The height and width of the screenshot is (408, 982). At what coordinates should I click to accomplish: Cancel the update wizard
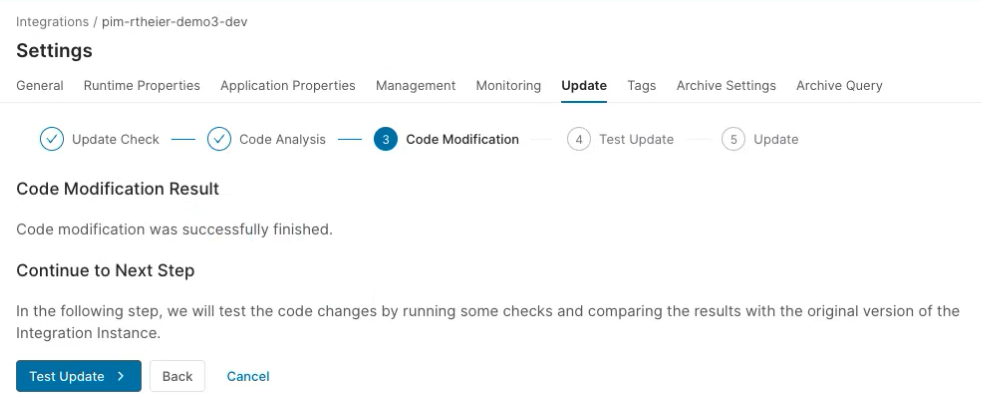(248, 376)
